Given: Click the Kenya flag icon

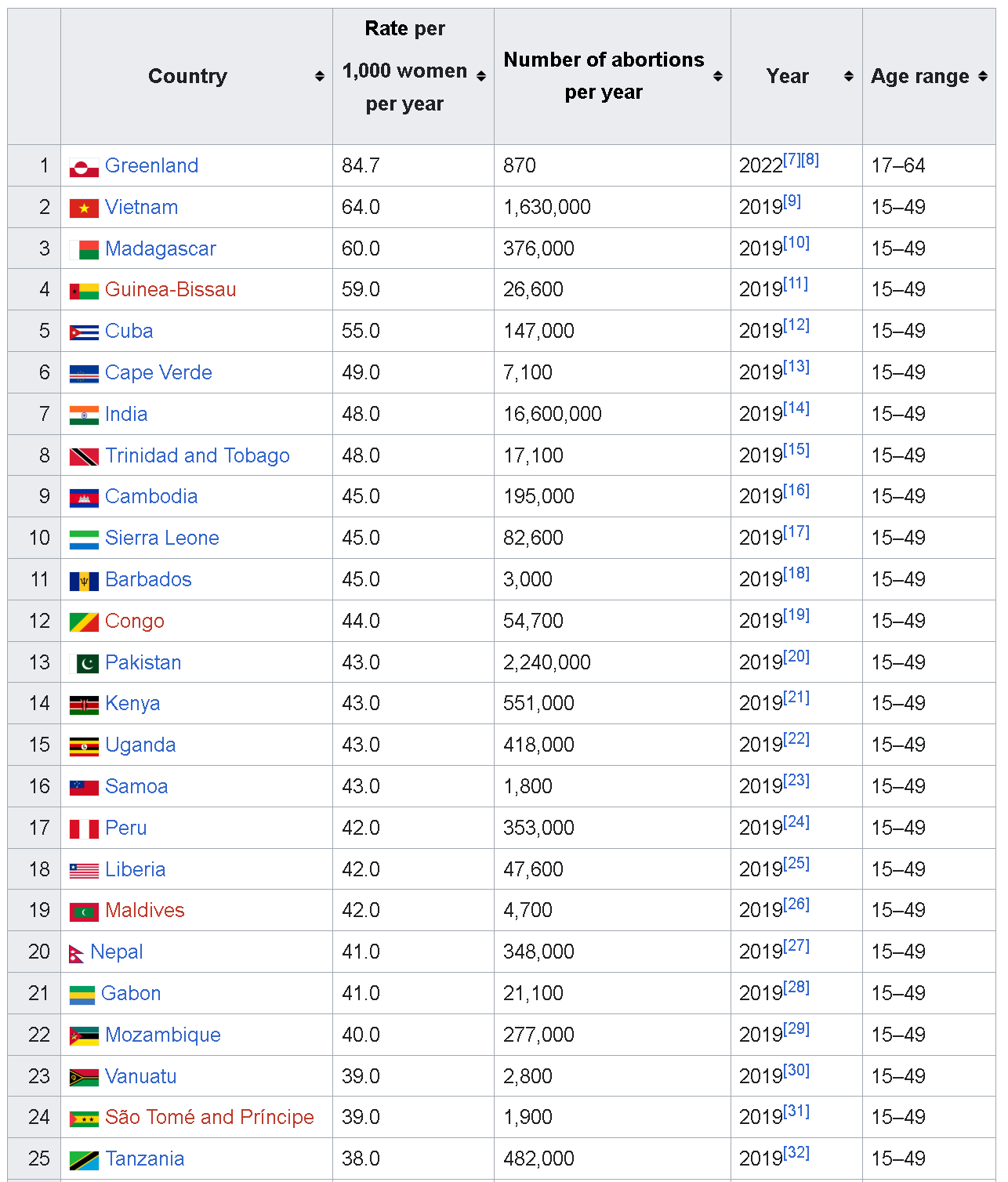Looking at the screenshot, I should 84,705.
